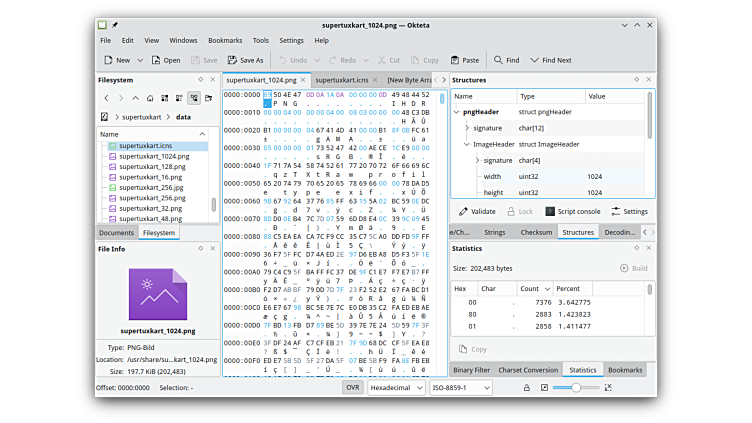Open Structures Settings
Screen dimensions: 752x423
(x=629, y=211)
